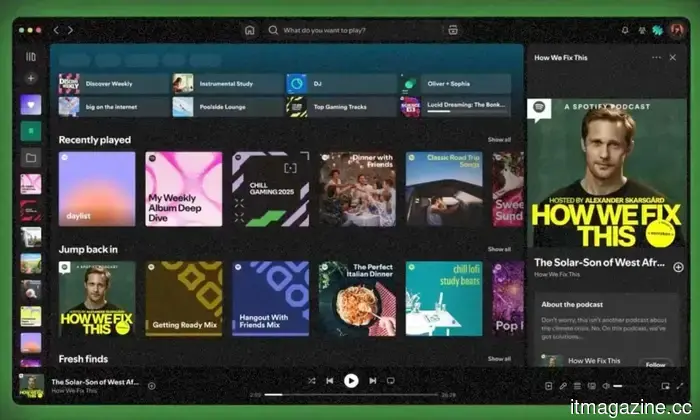Skip to the next track
This screenshot has height=420, width=700.
(372, 381)
